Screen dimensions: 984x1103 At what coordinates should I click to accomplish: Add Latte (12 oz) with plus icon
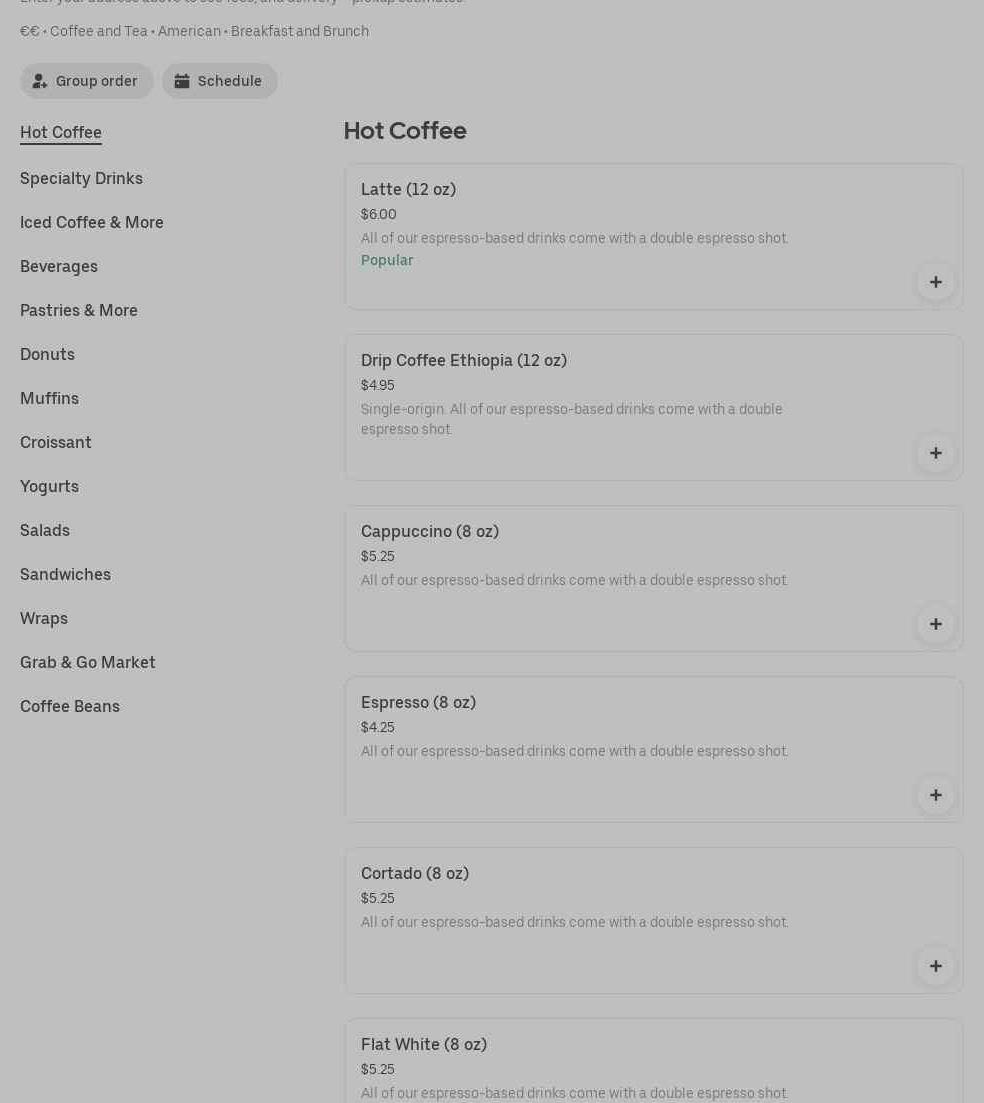(x=935, y=282)
